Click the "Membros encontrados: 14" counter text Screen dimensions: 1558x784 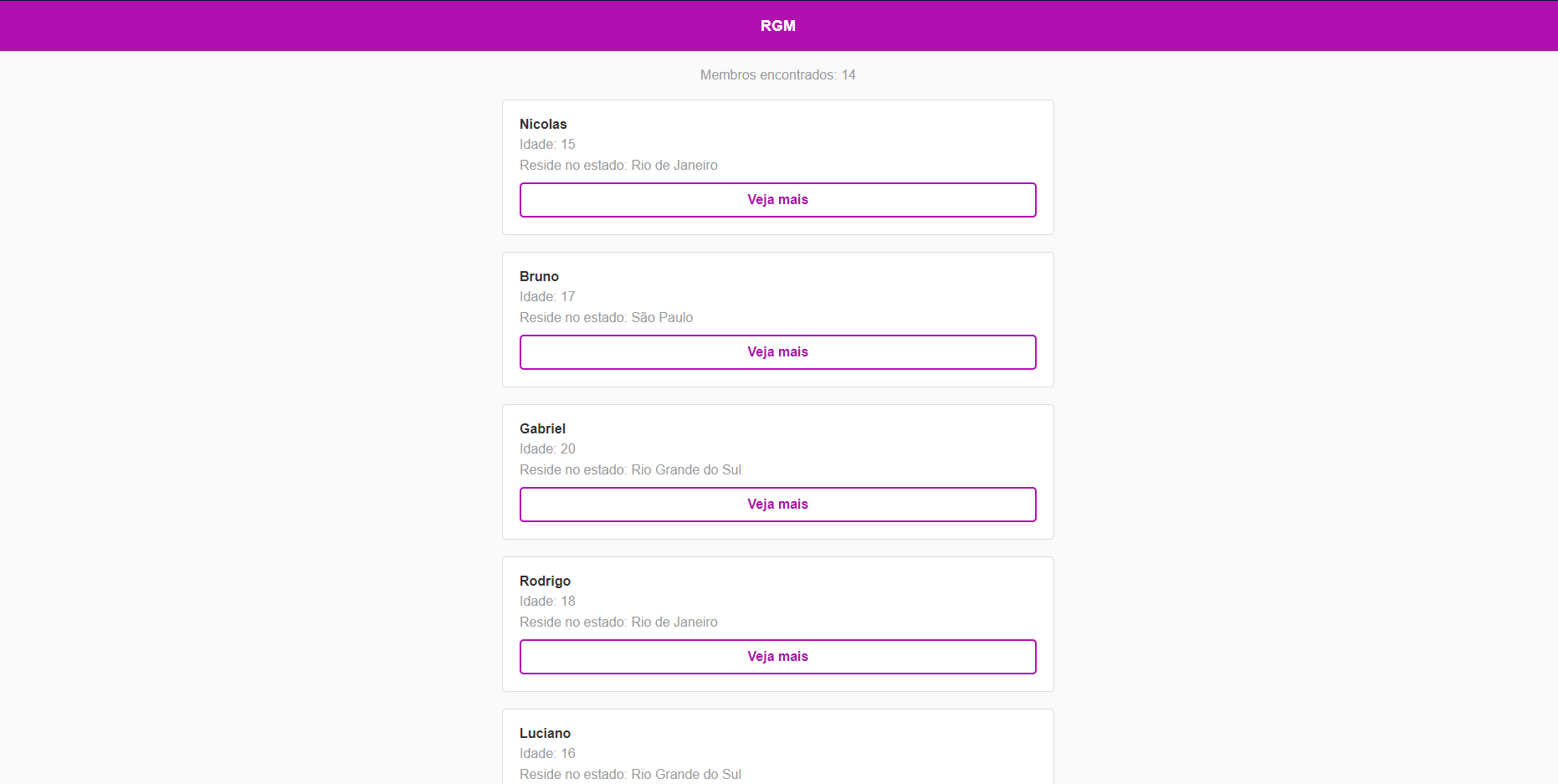777,74
